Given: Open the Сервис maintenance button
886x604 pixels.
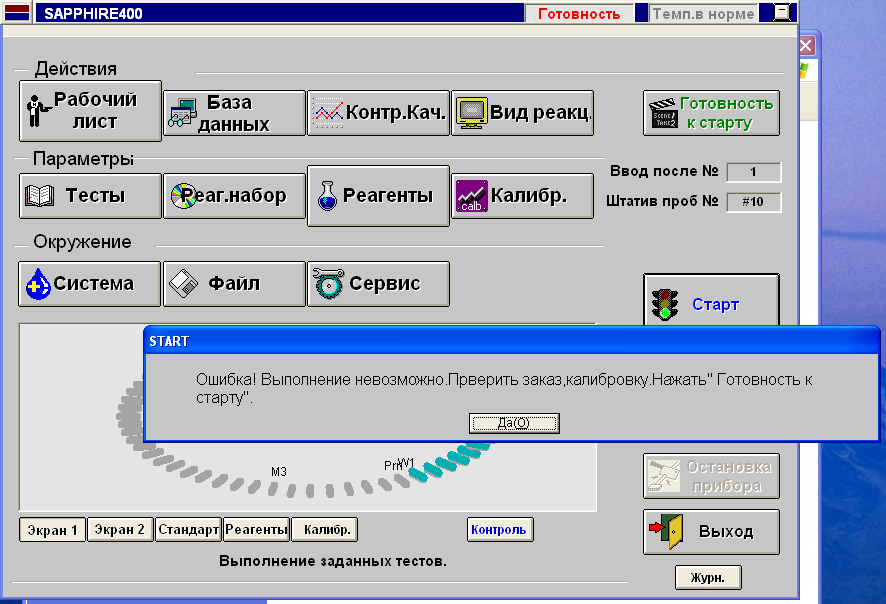Looking at the screenshot, I should [378, 284].
